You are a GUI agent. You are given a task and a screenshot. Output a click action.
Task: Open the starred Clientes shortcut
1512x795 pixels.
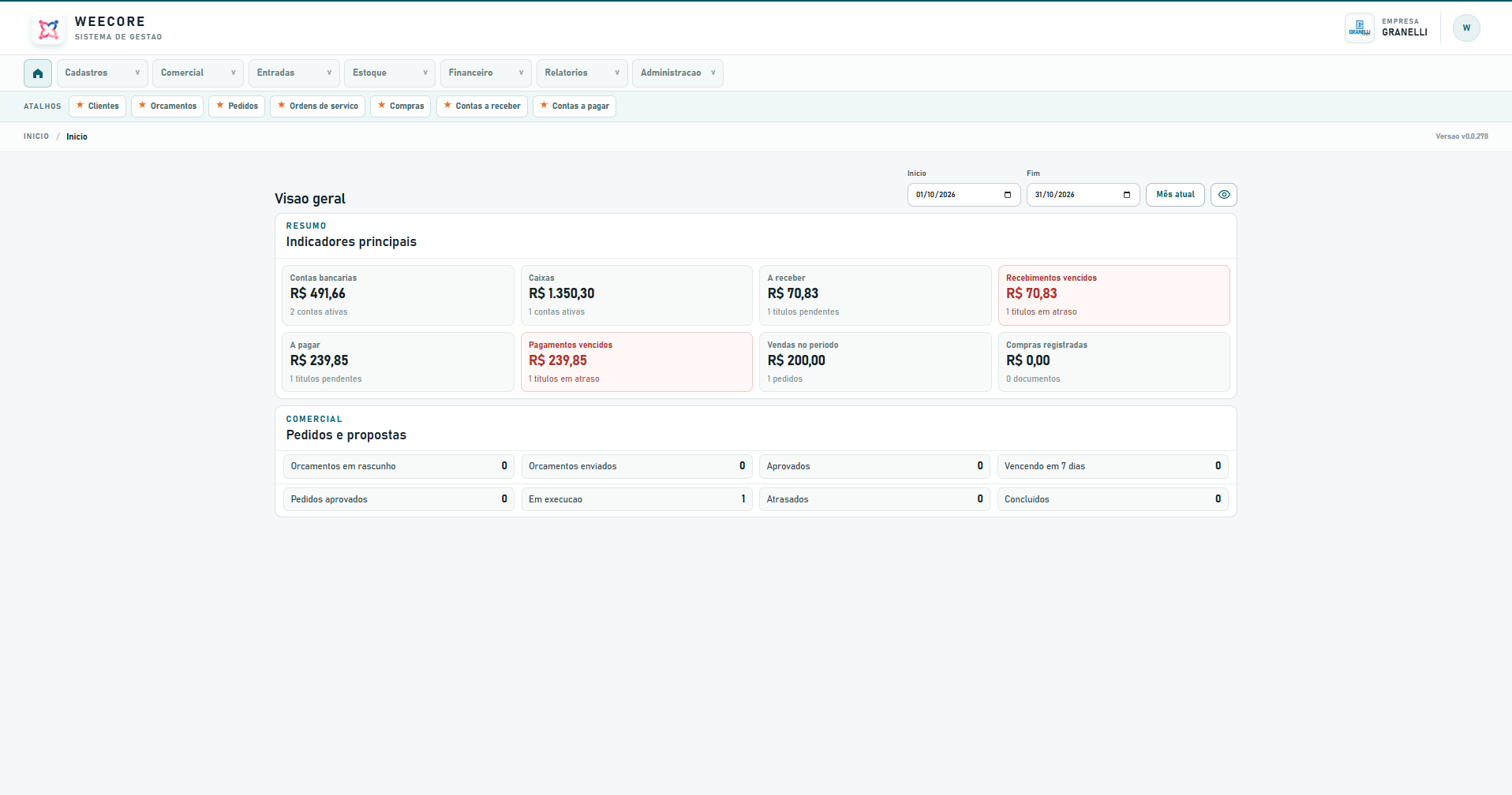pyautogui.click(x=97, y=106)
